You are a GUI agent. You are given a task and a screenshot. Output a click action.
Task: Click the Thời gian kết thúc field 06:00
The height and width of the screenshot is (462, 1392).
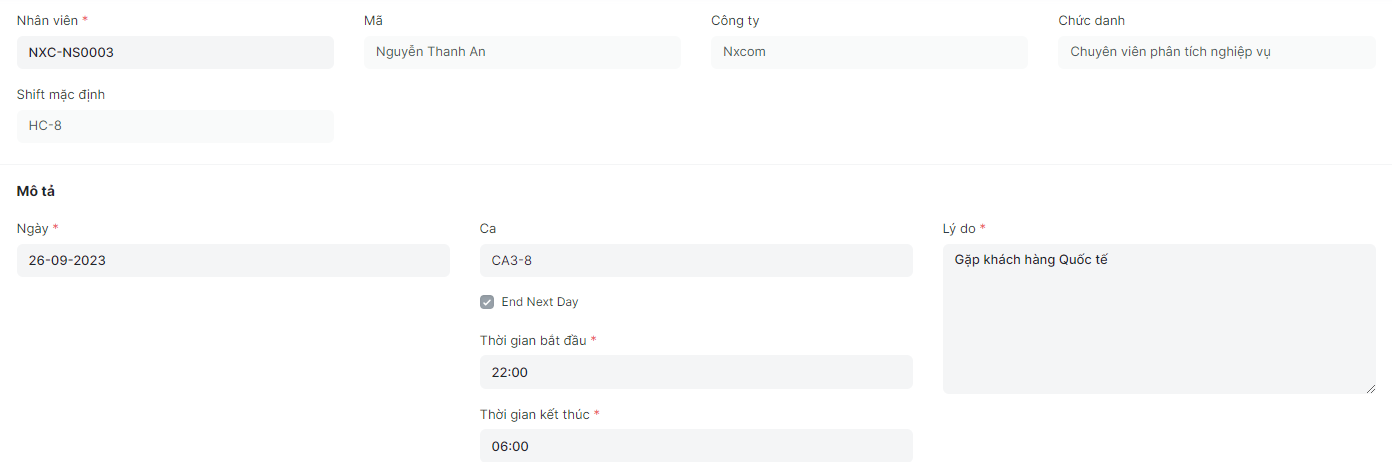pos(696,446)
